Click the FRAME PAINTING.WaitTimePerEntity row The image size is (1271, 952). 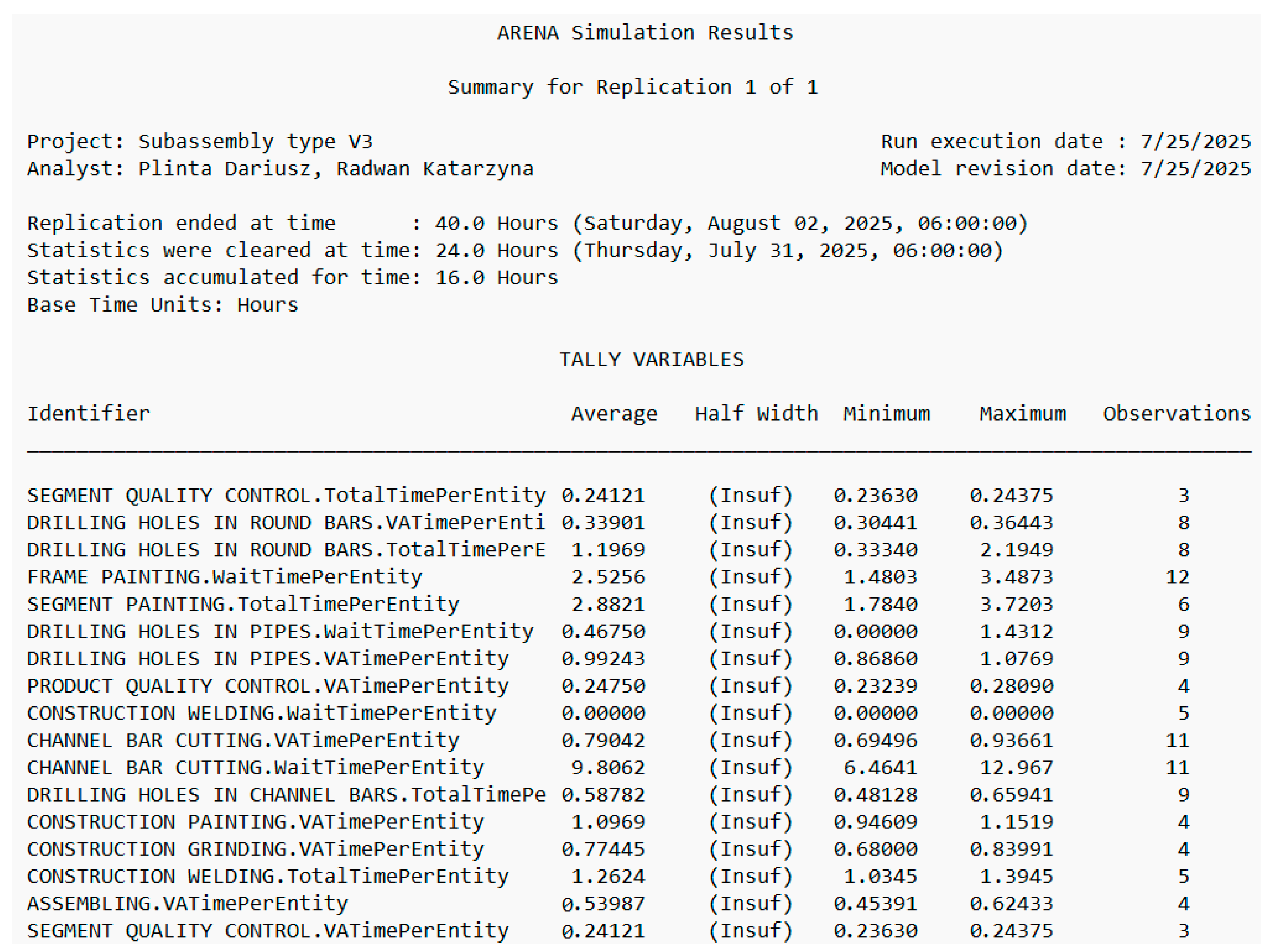pos(224,577)
